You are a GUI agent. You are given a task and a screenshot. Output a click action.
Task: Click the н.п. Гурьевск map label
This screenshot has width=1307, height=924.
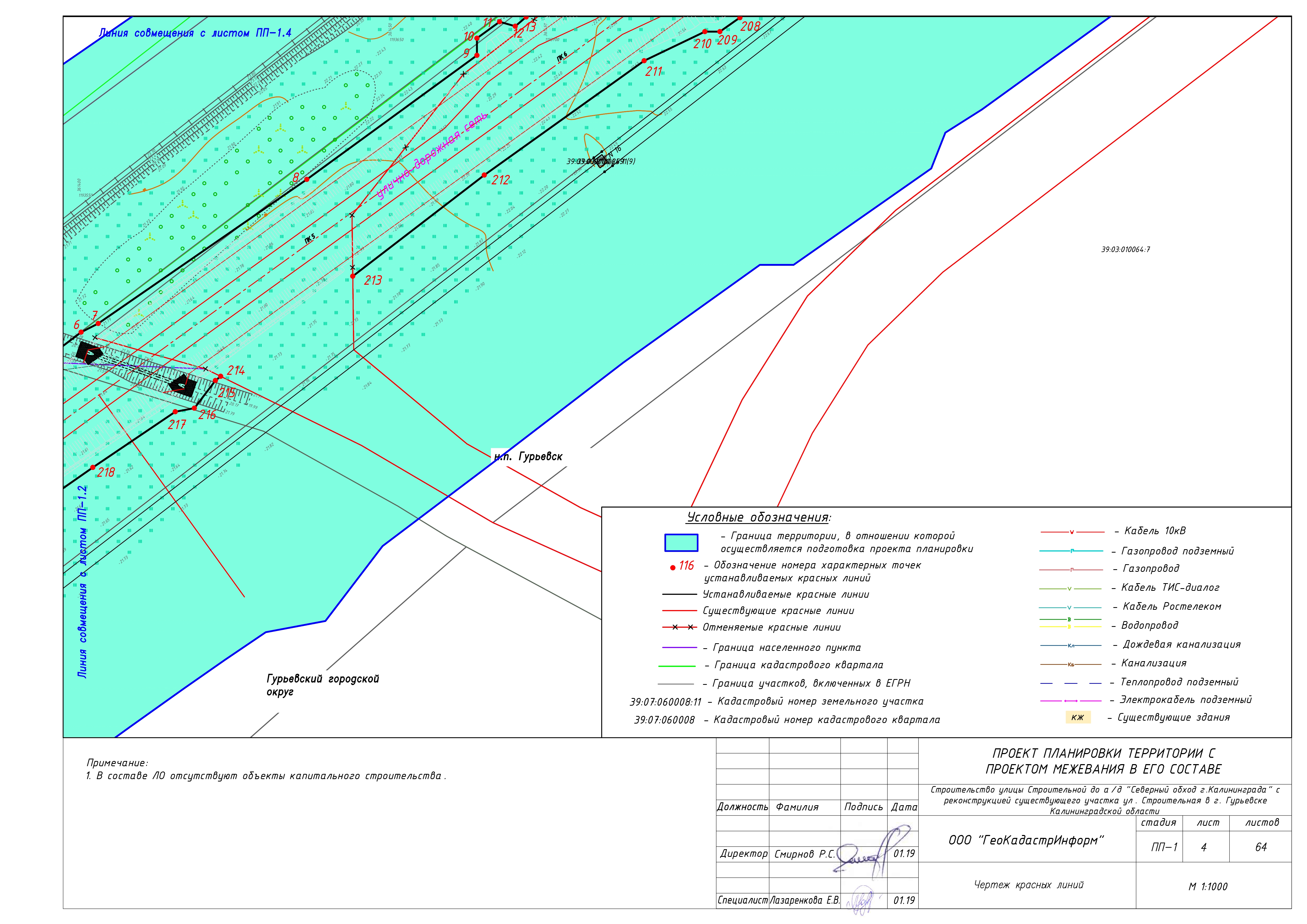point(528,456)
